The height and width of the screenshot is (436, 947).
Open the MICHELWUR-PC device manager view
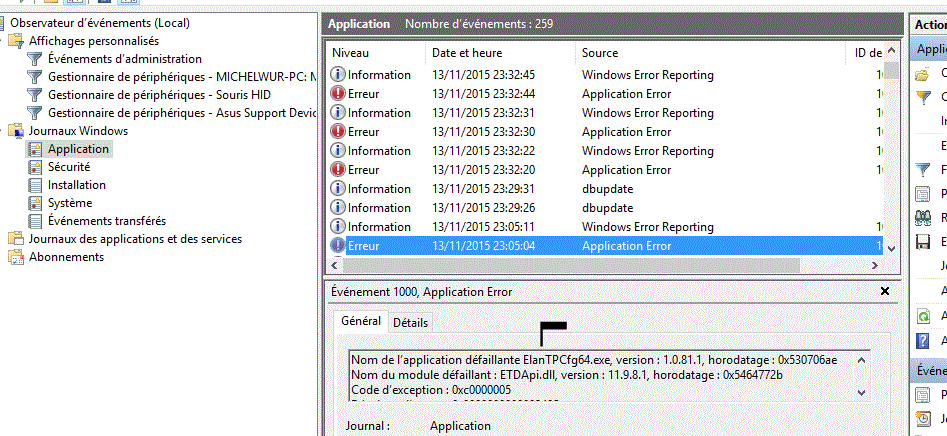[x=182, y=77]
